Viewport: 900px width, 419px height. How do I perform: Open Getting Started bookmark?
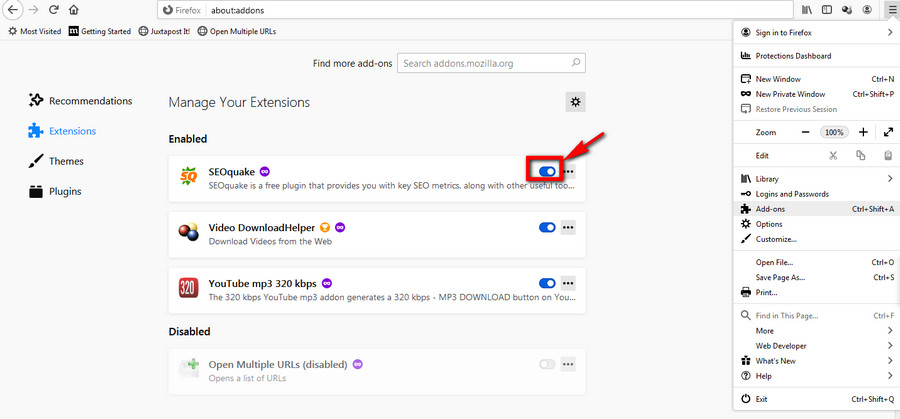pos(100,32)
